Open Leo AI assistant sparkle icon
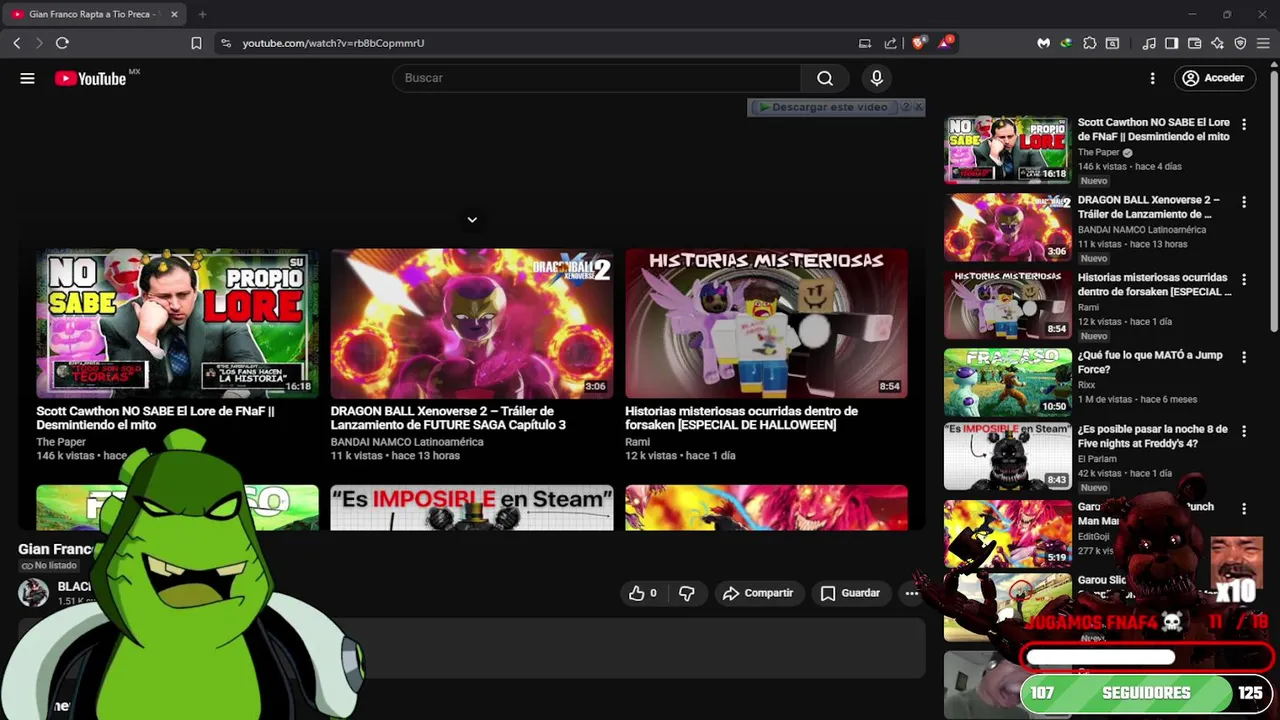 1217,43
